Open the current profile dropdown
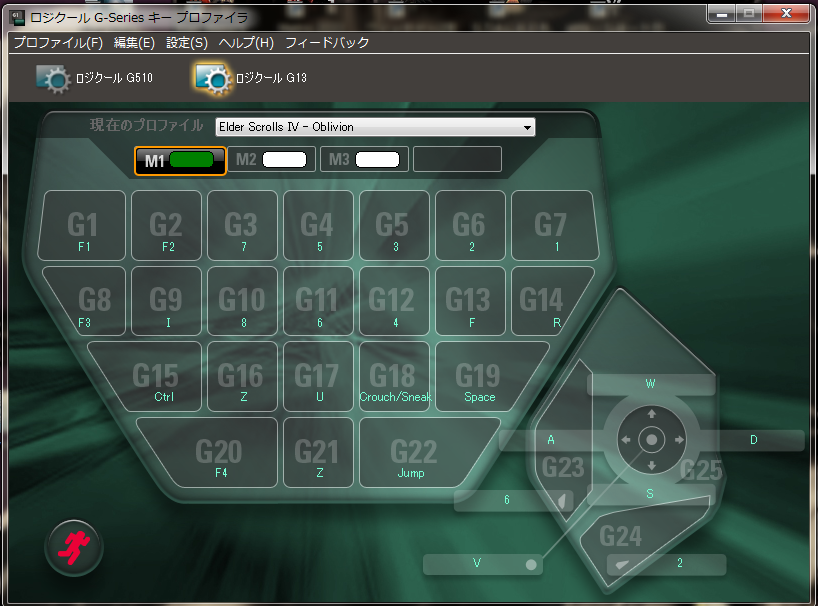This screenshot has width=818, height=606. (375, 127)
